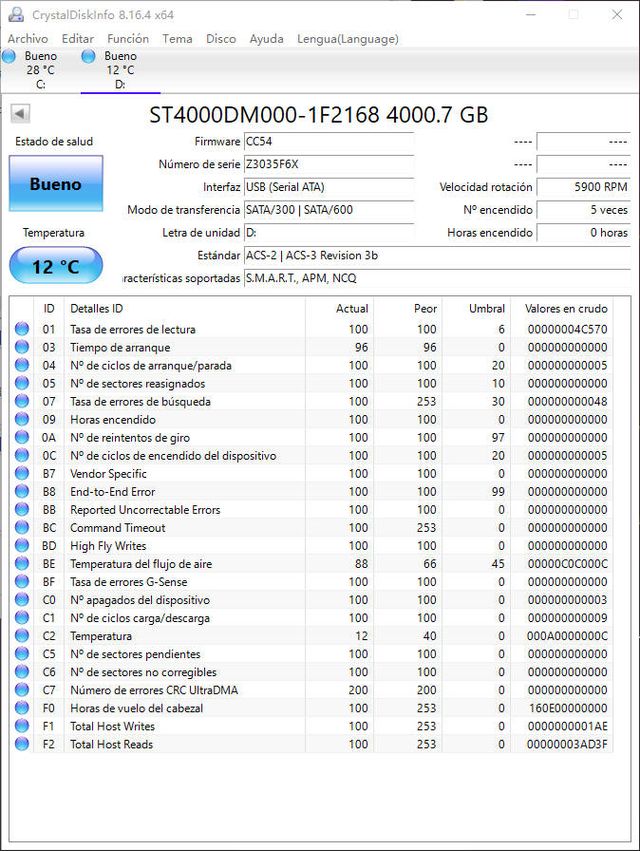Click the Bueno health status button
Screen dimensions: 640x851
pyautogui.click(x=56, y=184)
